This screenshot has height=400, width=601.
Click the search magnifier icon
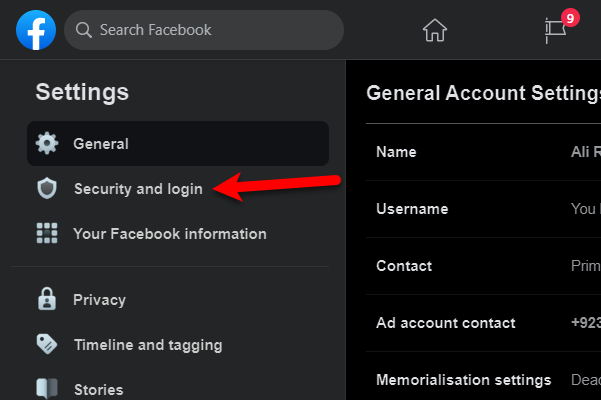[x=84, y=30]
